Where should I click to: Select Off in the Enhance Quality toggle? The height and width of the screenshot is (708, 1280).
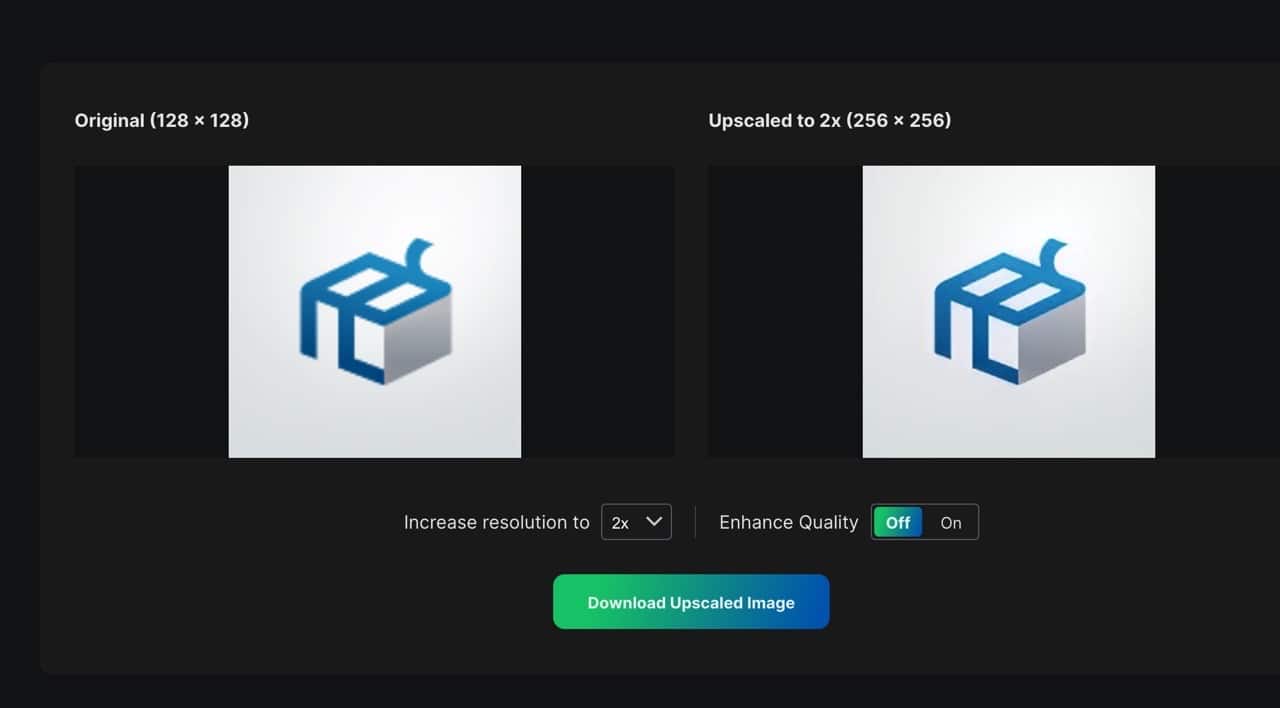pyautogui.click(x=898, y=522)
